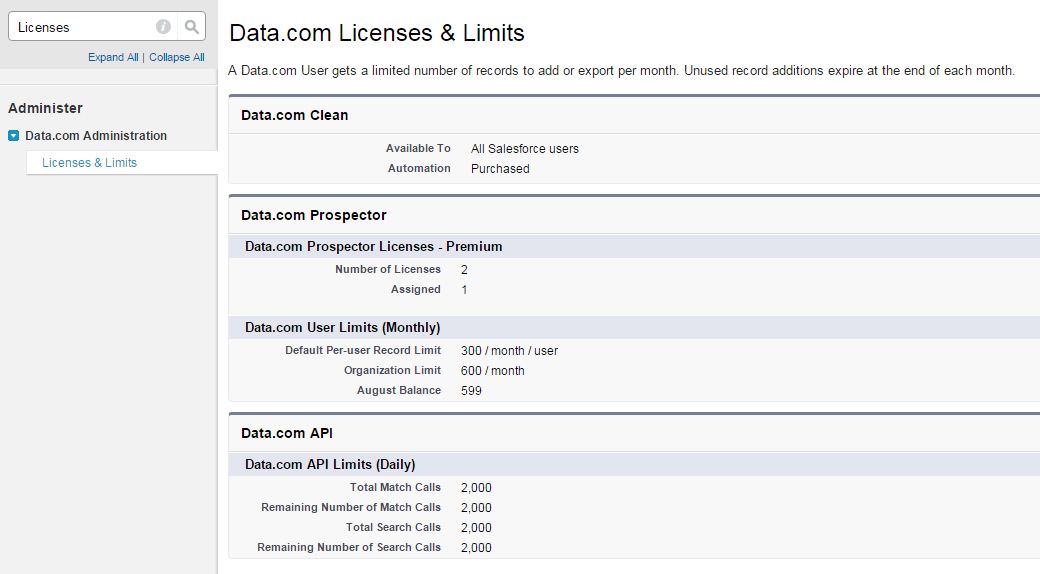
Task: Click Total Match Calls value 2,000
Action: 476,488
